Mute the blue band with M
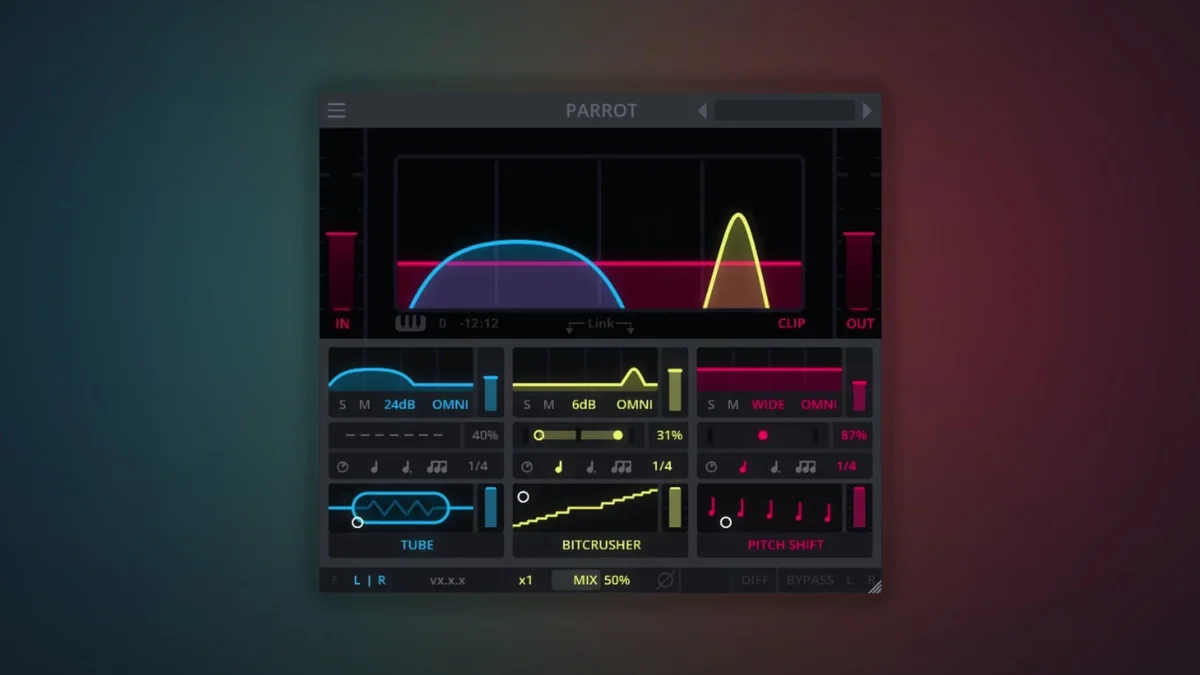Viewport: 1200px width, 675px height. tap(365, 405)
